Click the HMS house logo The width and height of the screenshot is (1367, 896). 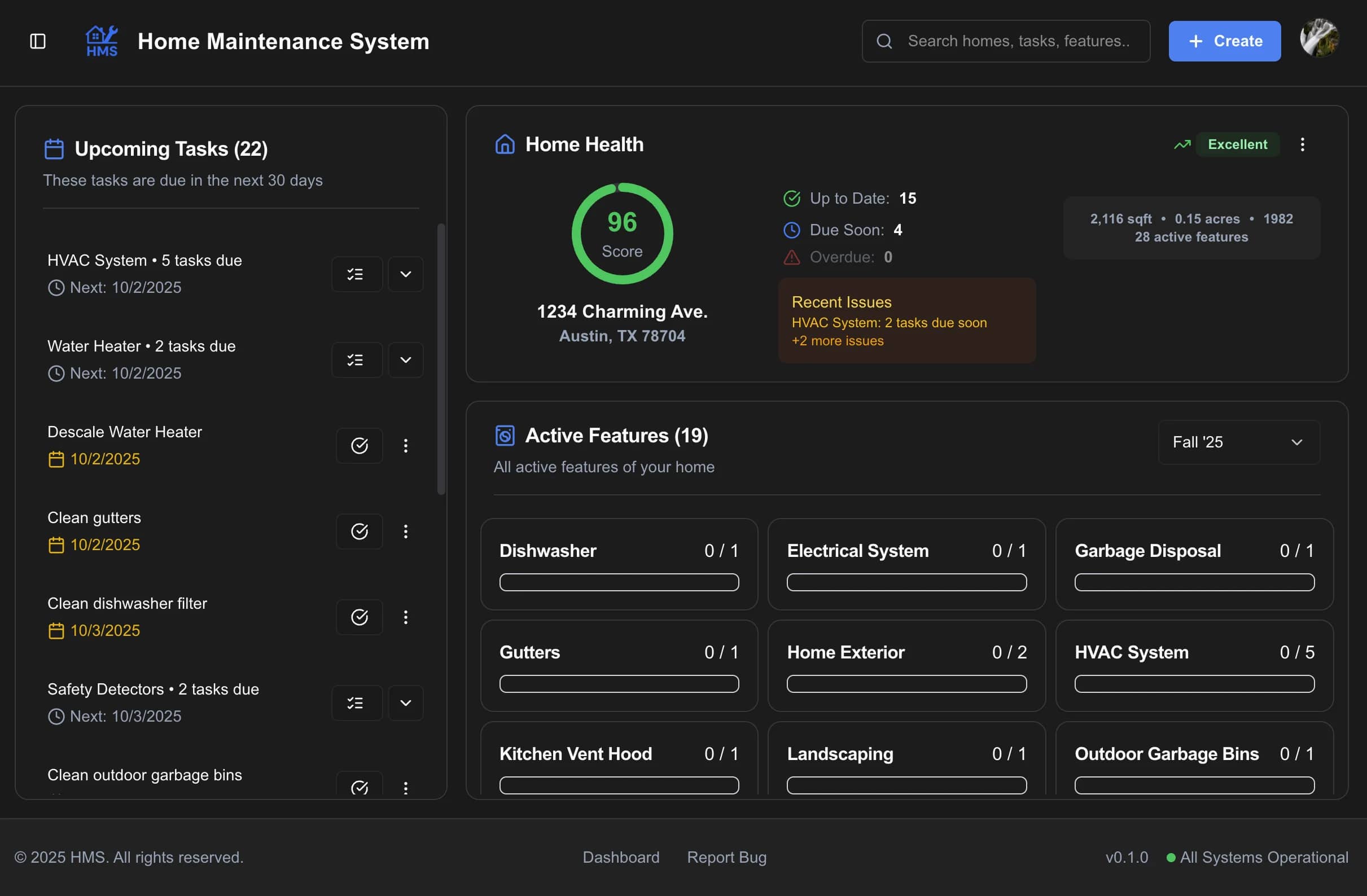102,41
